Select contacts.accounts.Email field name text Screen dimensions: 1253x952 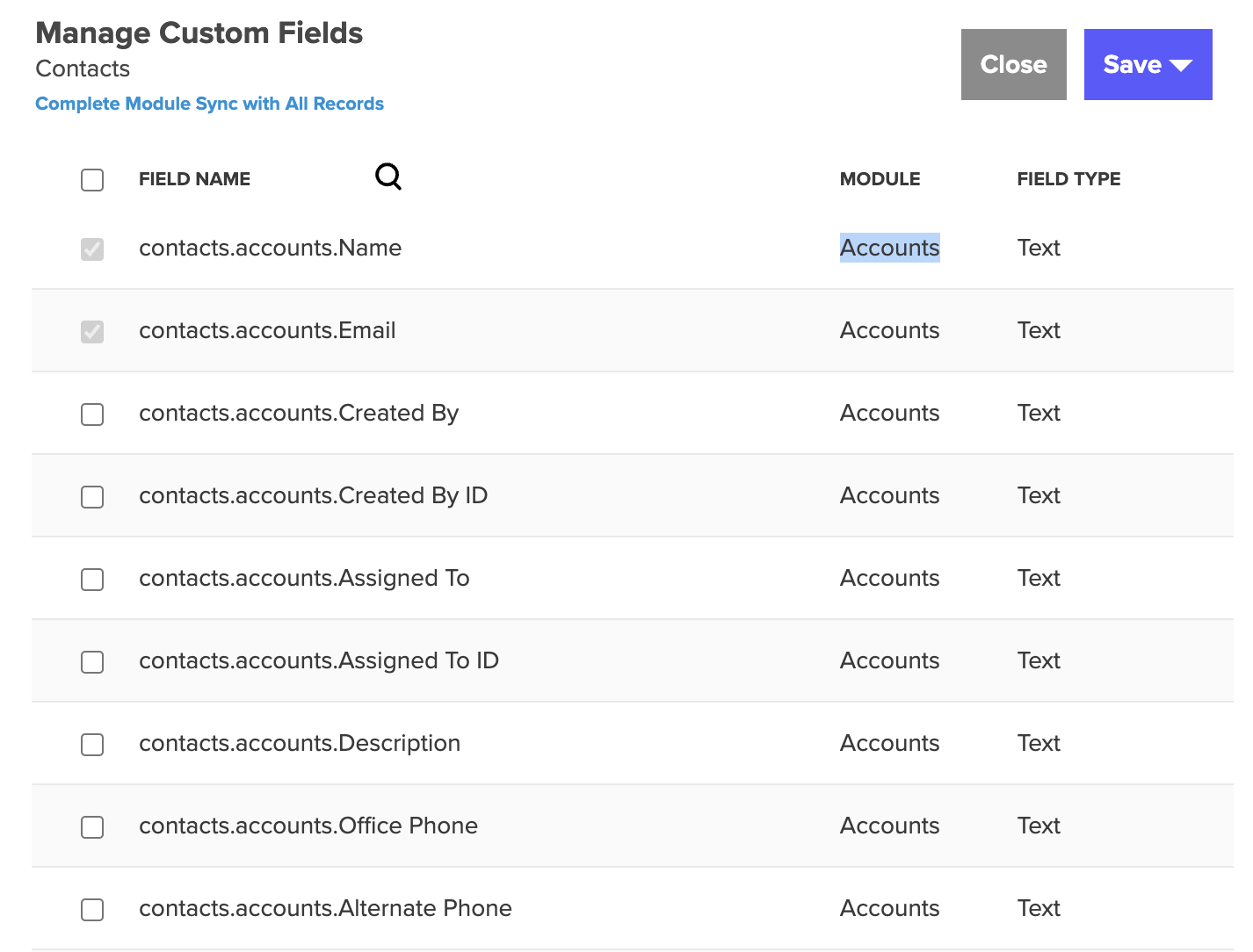pyautogui.click(x=267, y=330)
